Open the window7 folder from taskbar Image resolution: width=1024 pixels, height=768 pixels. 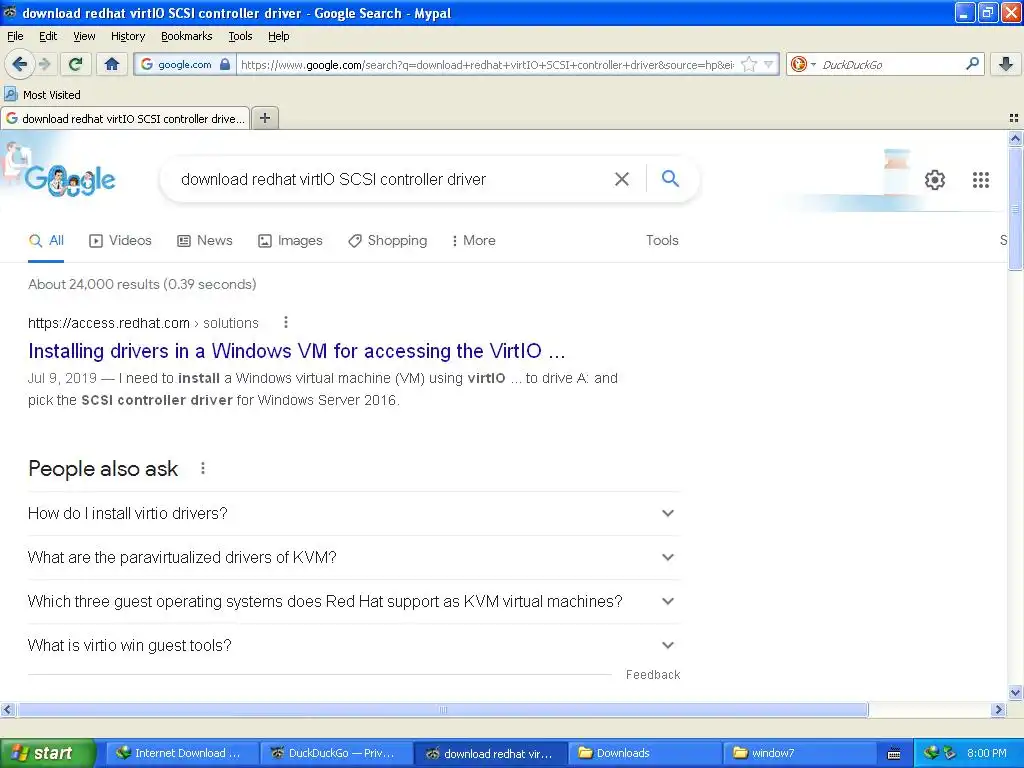click(x=799, y=753)
